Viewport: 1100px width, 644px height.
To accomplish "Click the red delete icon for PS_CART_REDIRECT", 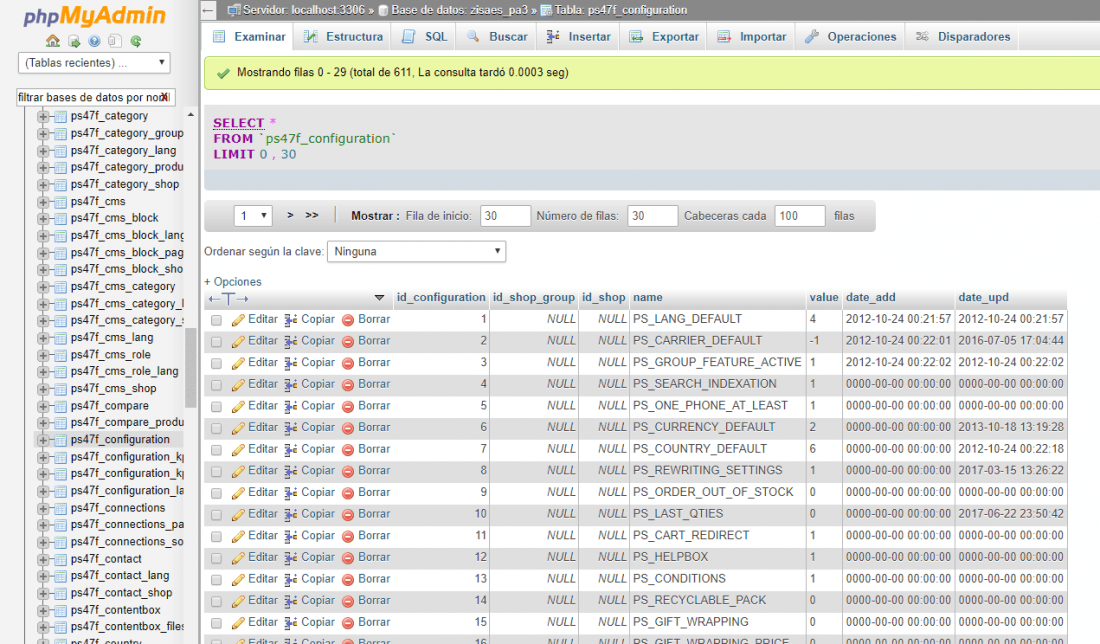I will click(348, 537).
